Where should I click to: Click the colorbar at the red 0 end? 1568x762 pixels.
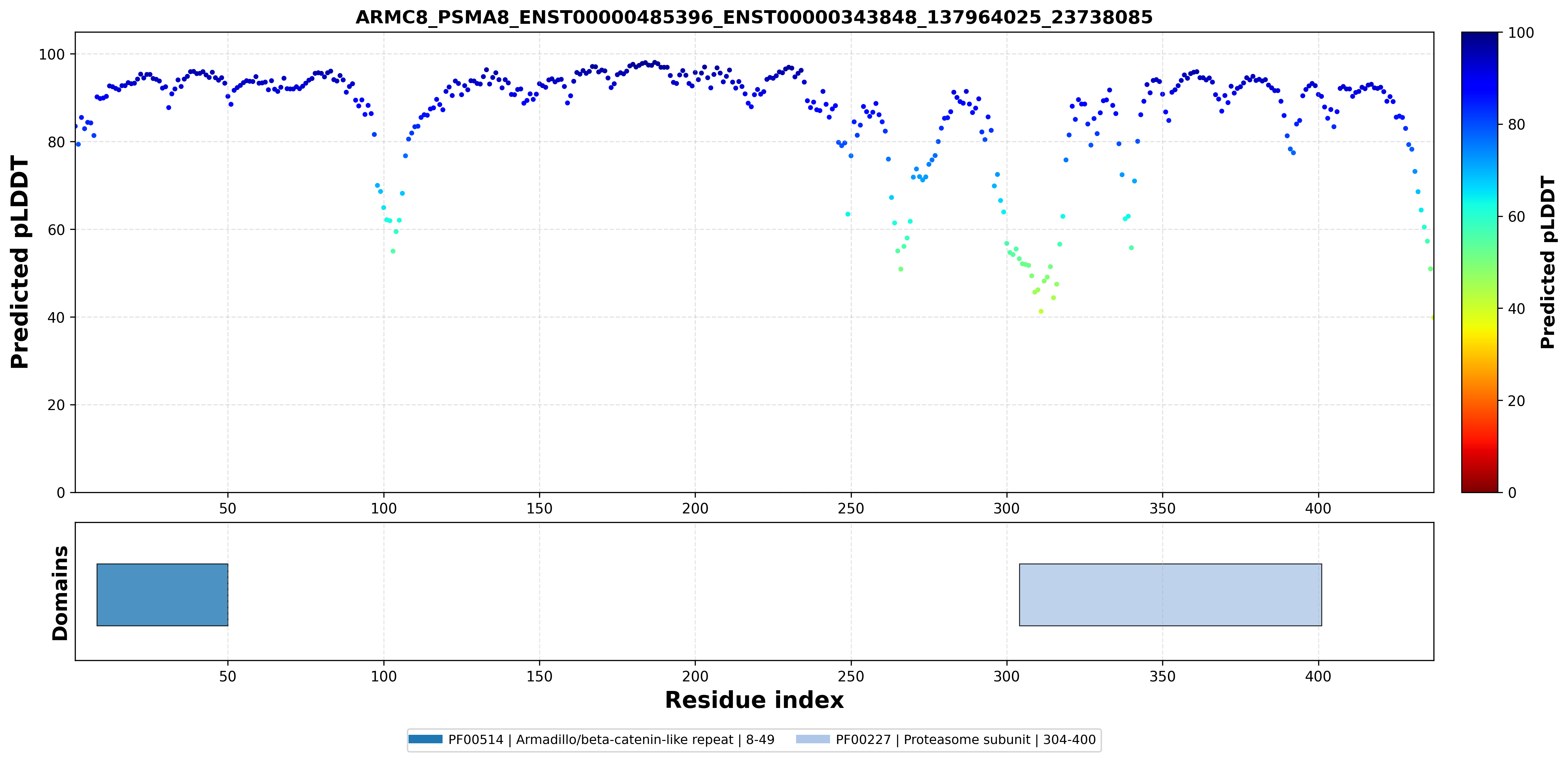coord(1479,490)
